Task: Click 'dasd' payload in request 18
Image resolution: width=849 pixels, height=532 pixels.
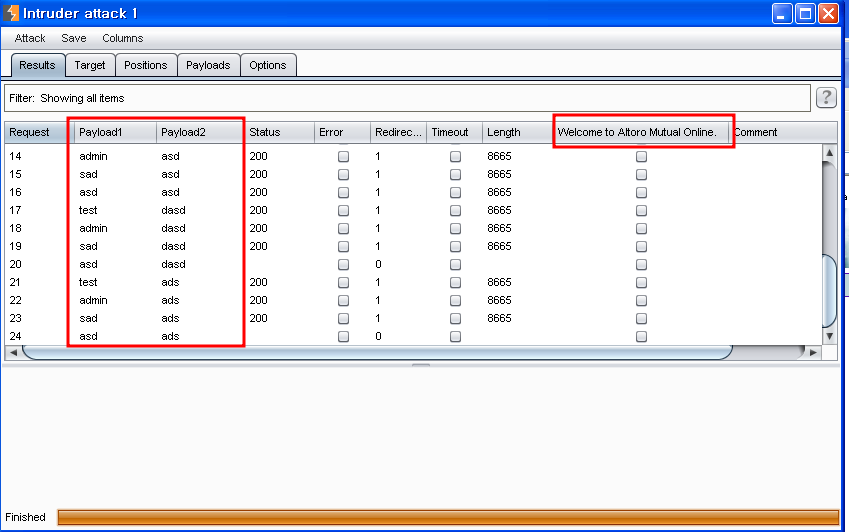Action: click(x=173, y=228)
